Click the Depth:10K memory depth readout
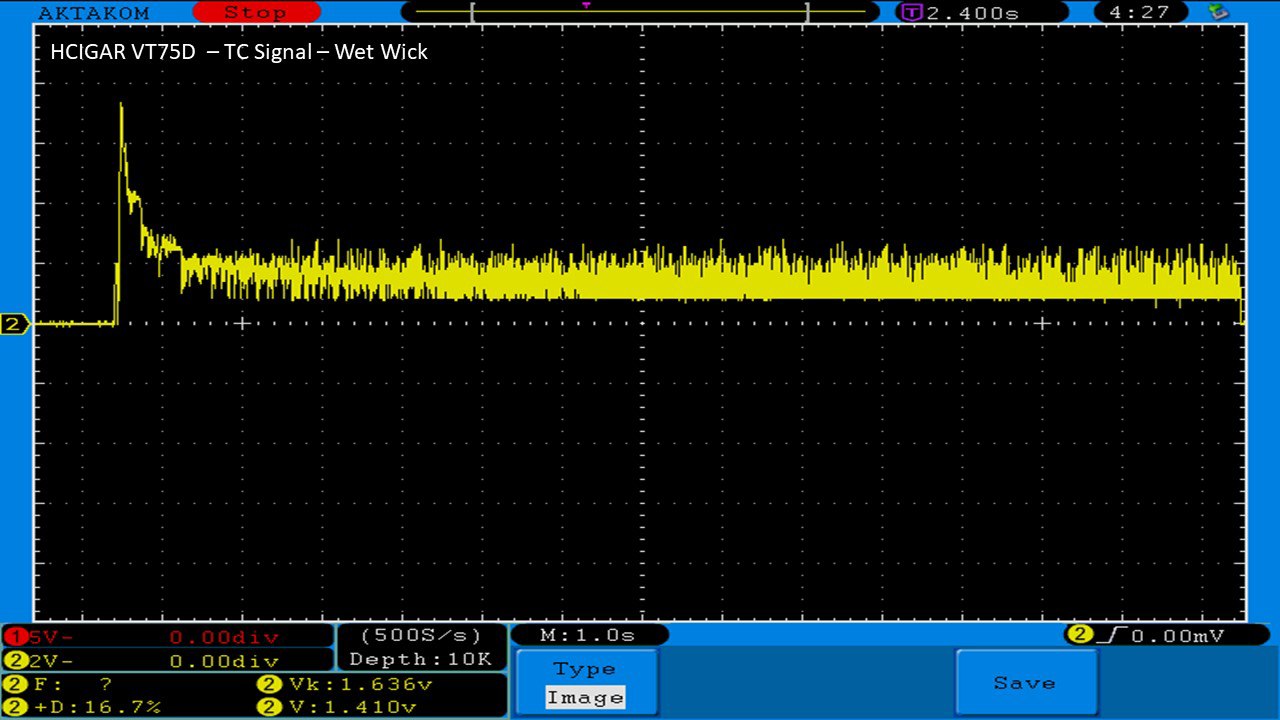1280x720 pixels. coord(420,660)
